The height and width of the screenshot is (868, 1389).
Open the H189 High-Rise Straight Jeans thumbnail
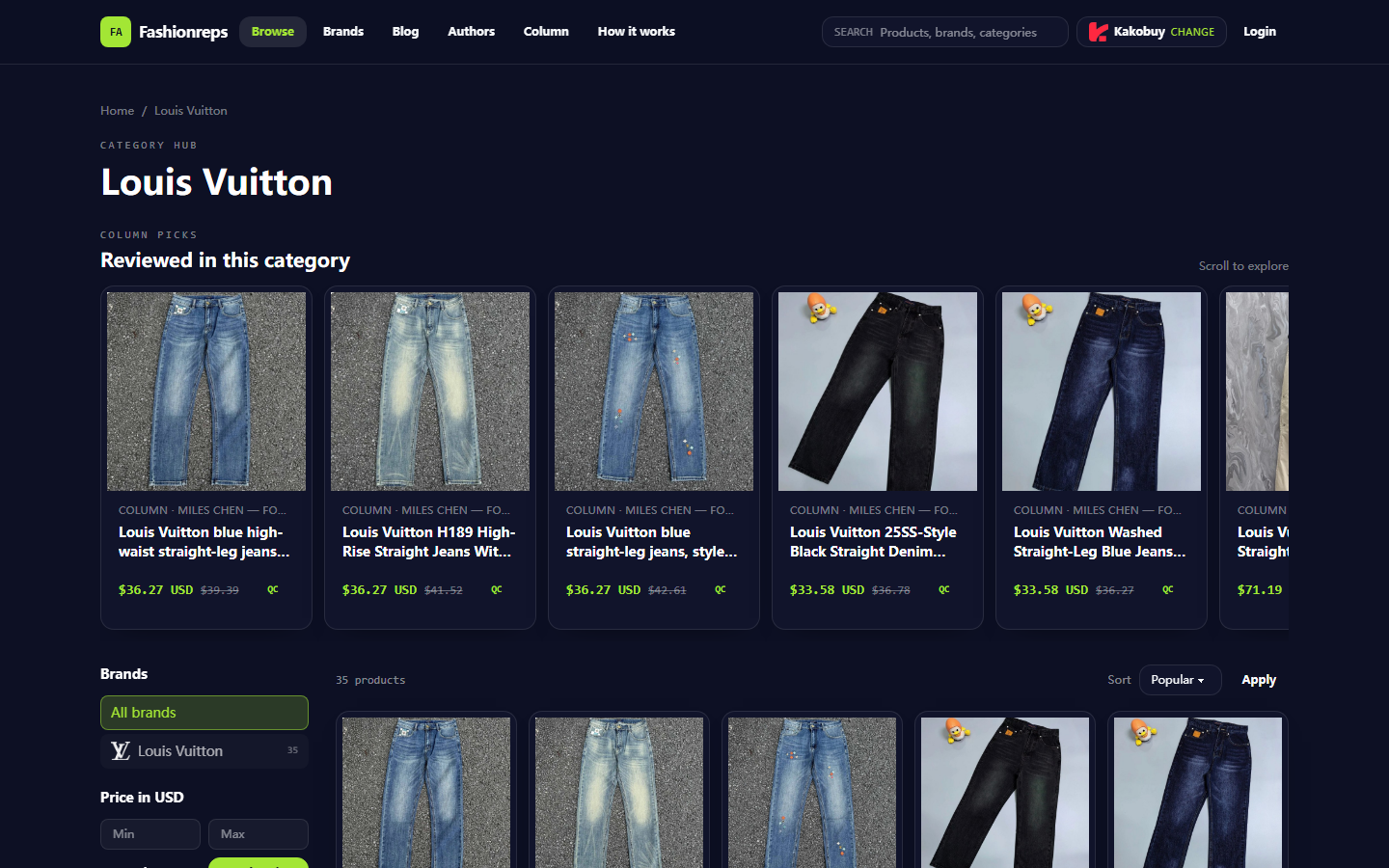430,392
